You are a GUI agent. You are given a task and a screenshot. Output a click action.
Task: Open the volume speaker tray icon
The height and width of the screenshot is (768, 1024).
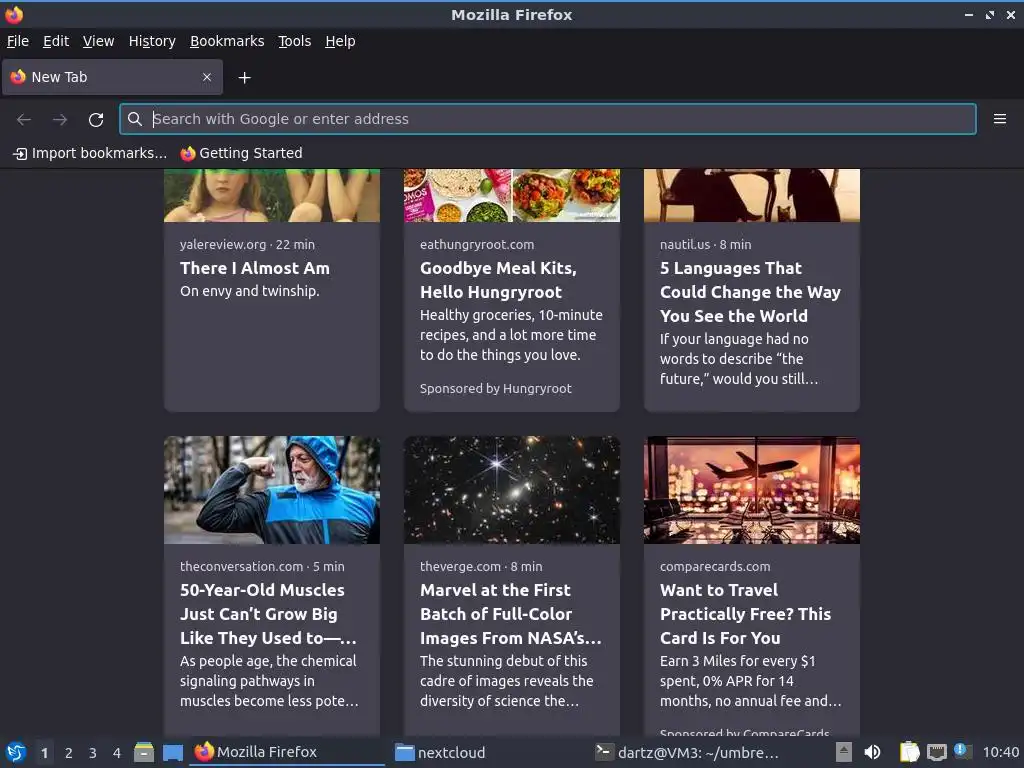pyautogui.click(x=872, y=752)
